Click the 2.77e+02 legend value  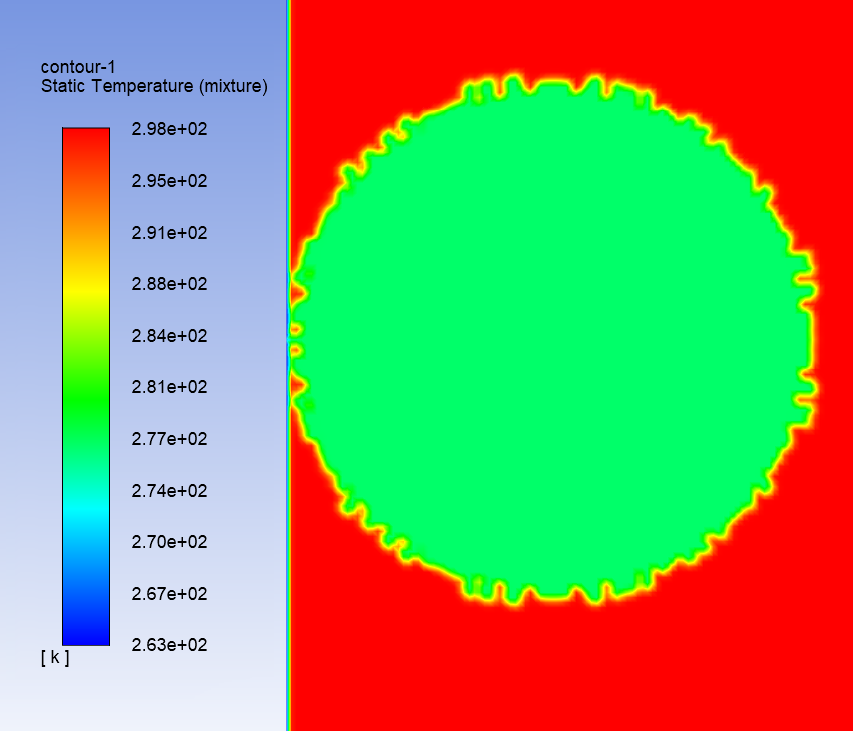pos(169,439)
